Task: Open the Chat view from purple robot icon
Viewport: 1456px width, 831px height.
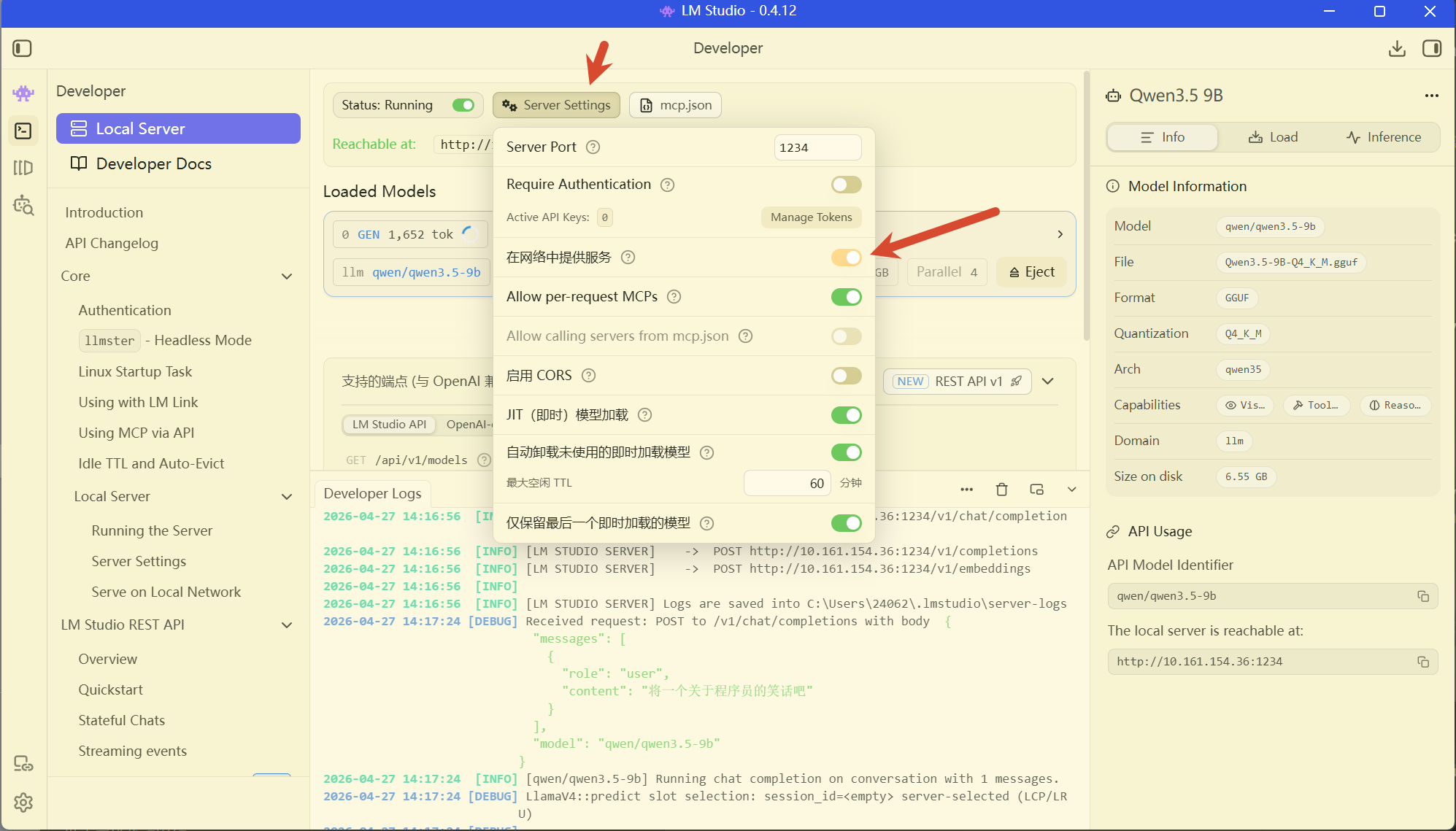Action: pos(23,93)
